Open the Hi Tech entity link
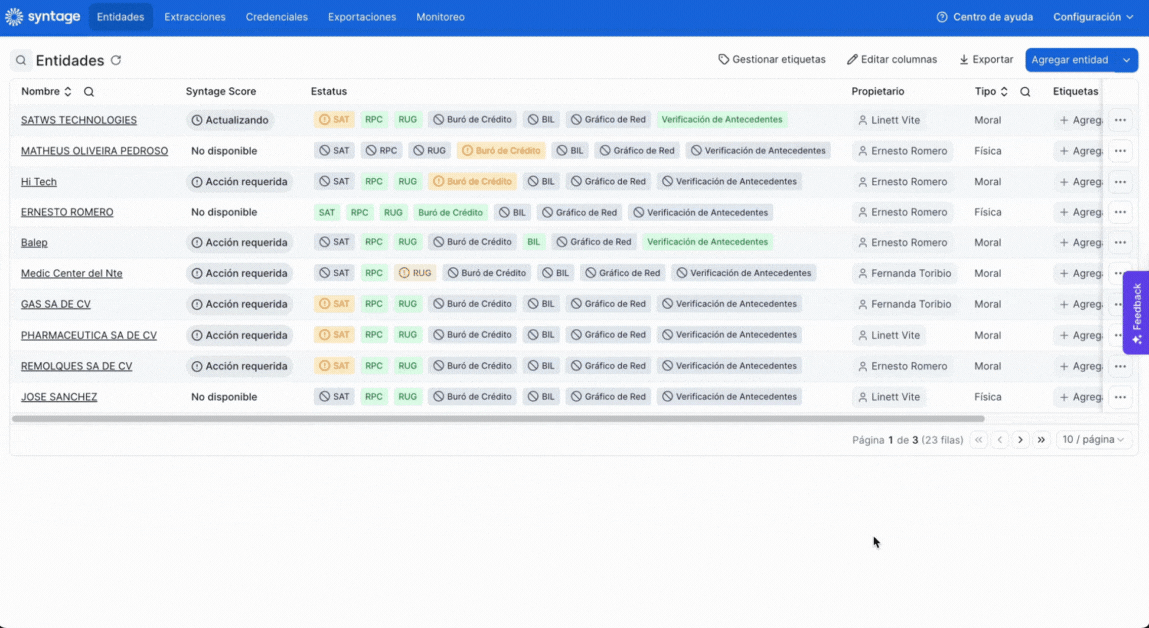1149x628 pixels. pos(39,182)
